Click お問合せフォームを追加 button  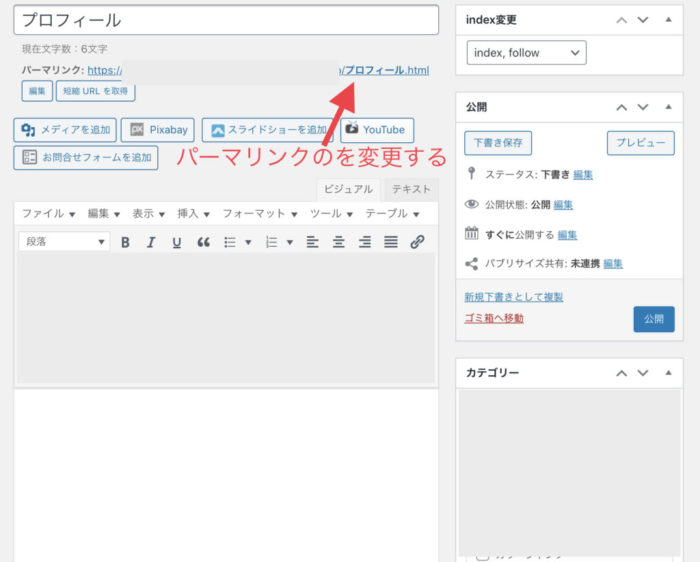86,158
